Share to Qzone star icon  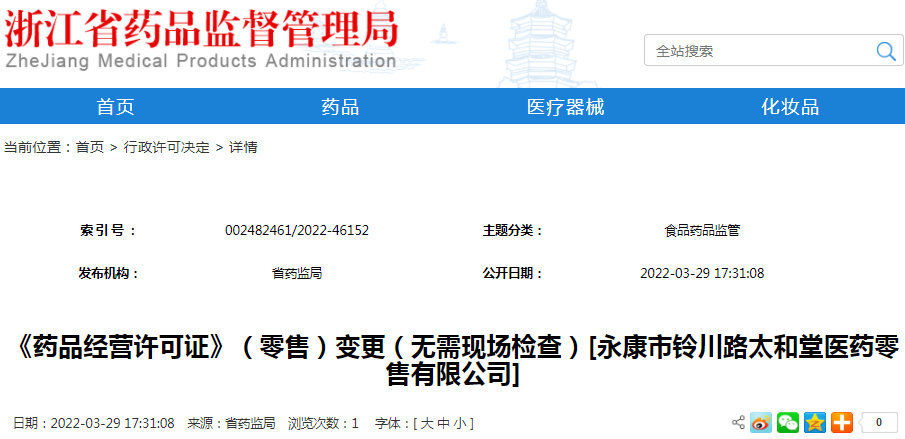(815, 423)
